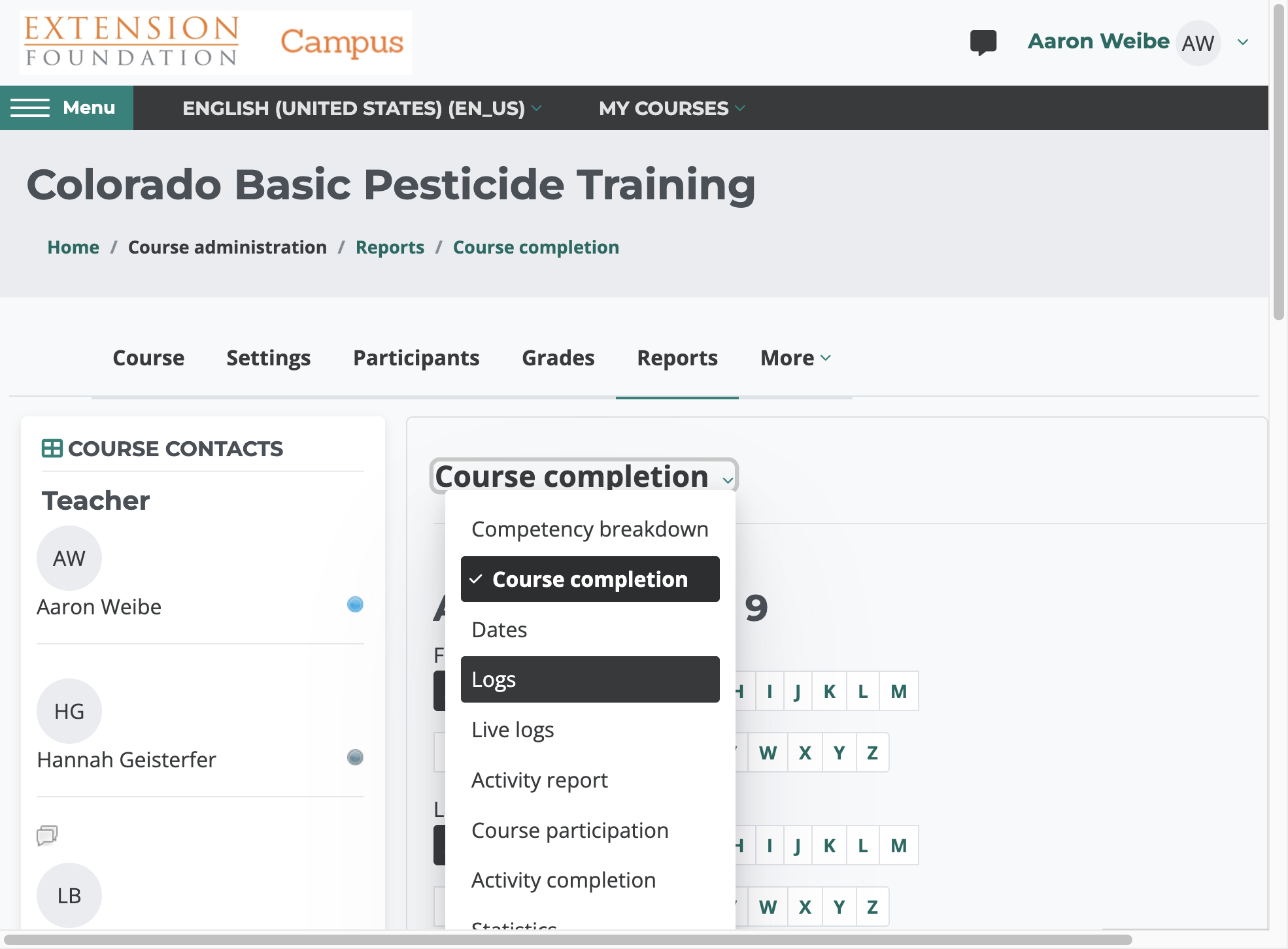The image size is (1288, 949).
Task: Expand the More tab dropdown
Action: point(796,358)
